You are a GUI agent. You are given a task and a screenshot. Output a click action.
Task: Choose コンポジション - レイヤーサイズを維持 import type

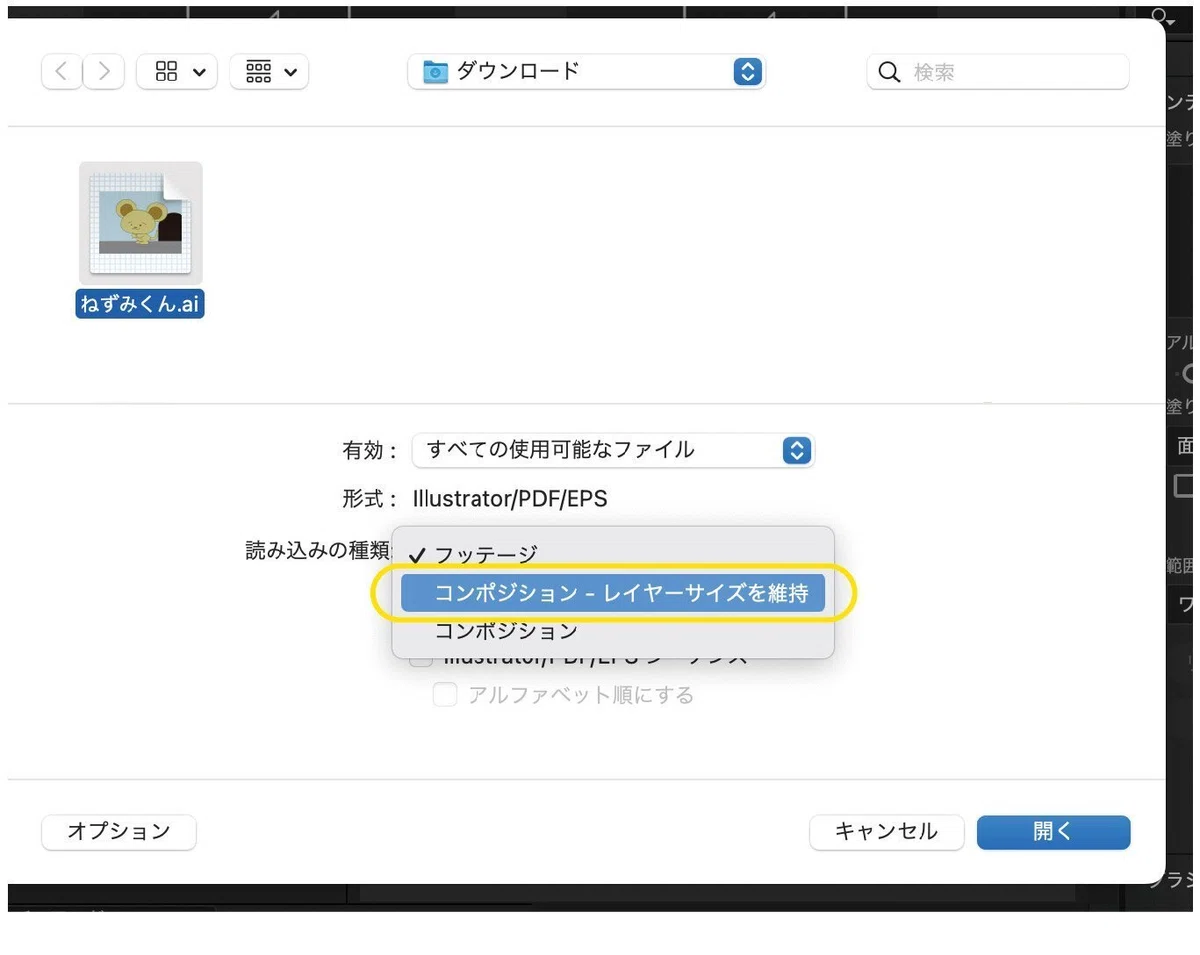click(x=613, y=593)
